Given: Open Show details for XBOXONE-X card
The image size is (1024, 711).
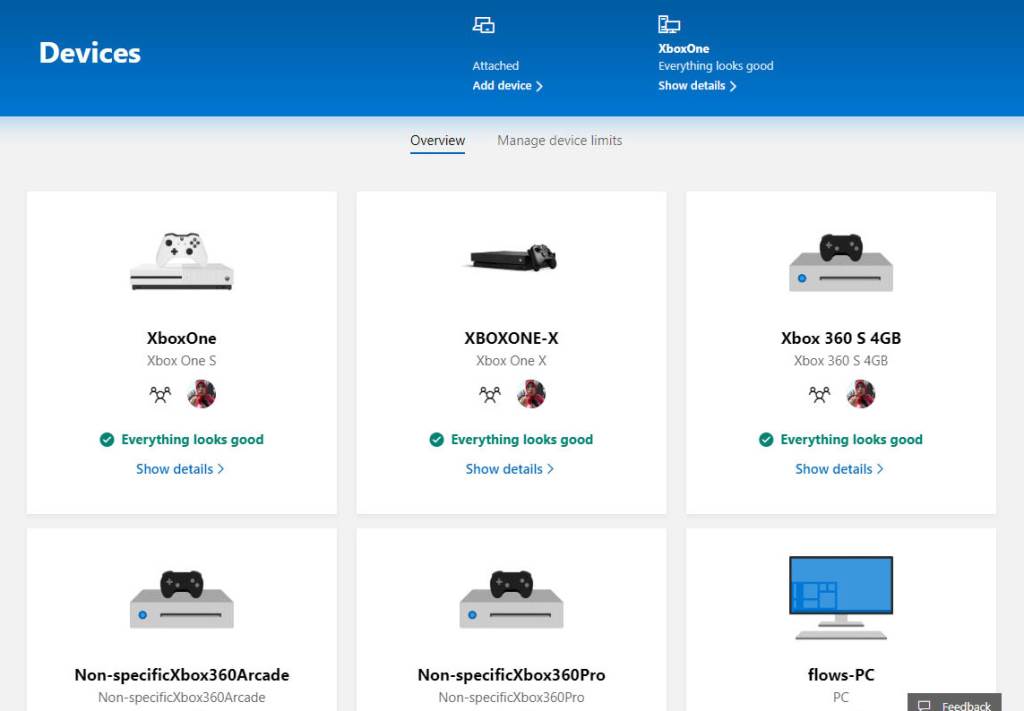Looking at the screenshot, I should pyautogui.click(x=509, y=469).
